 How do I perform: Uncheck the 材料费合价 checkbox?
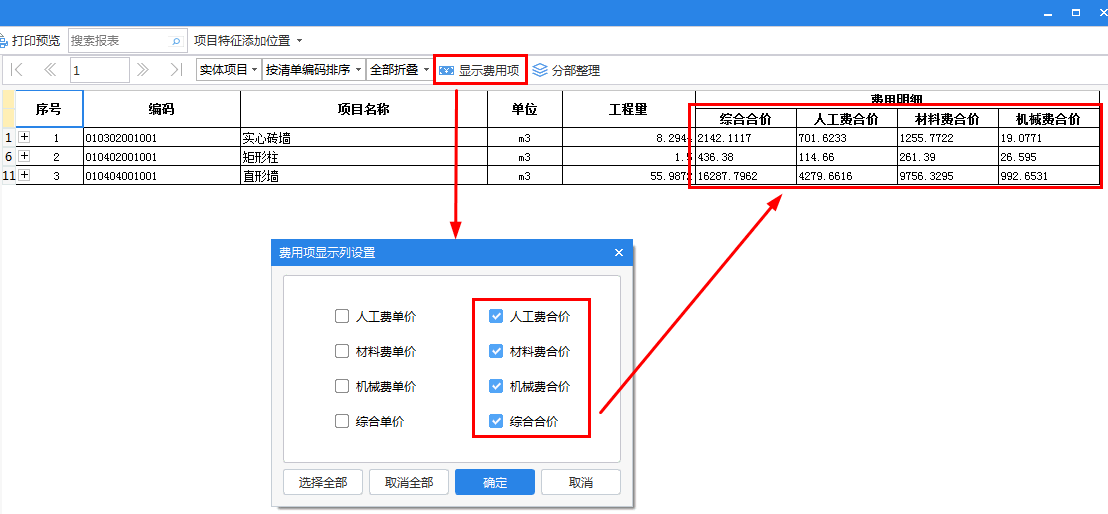click(496, 352)
